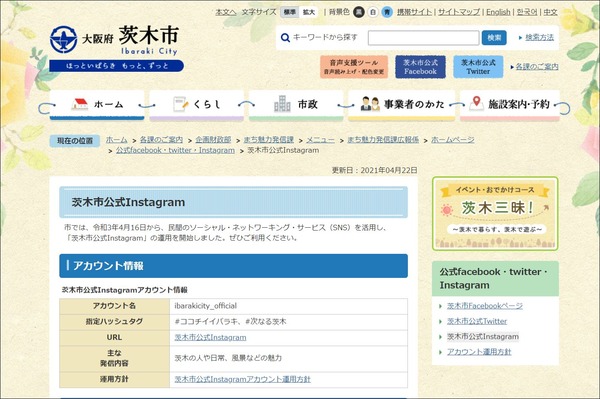The height and width of the screenshot is (399, 600).
Task: Click the map pin icon for 施設案内・予約
Action: (476, 103)
